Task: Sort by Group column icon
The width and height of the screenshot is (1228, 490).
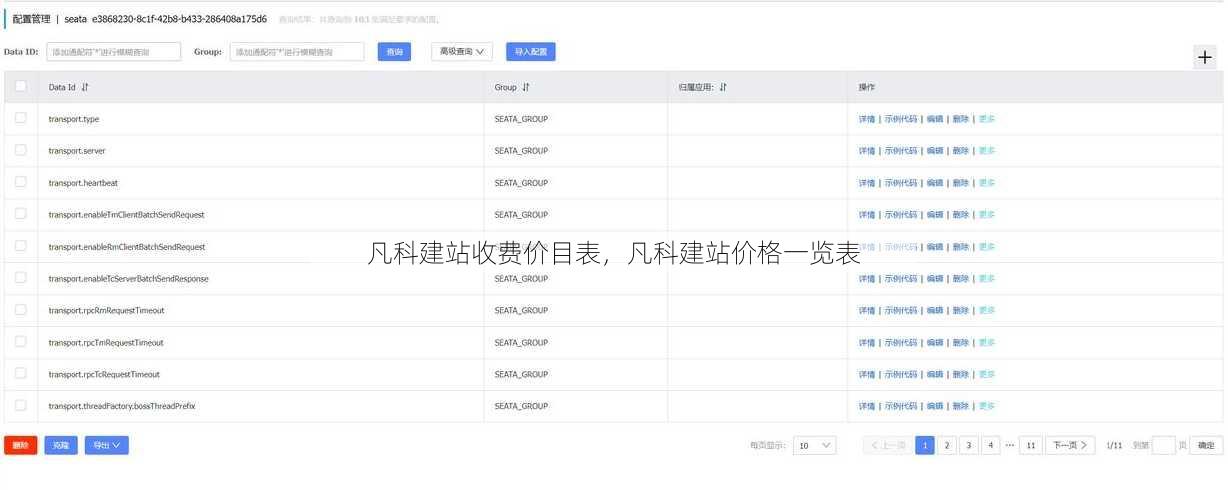Action: point(526,88)
